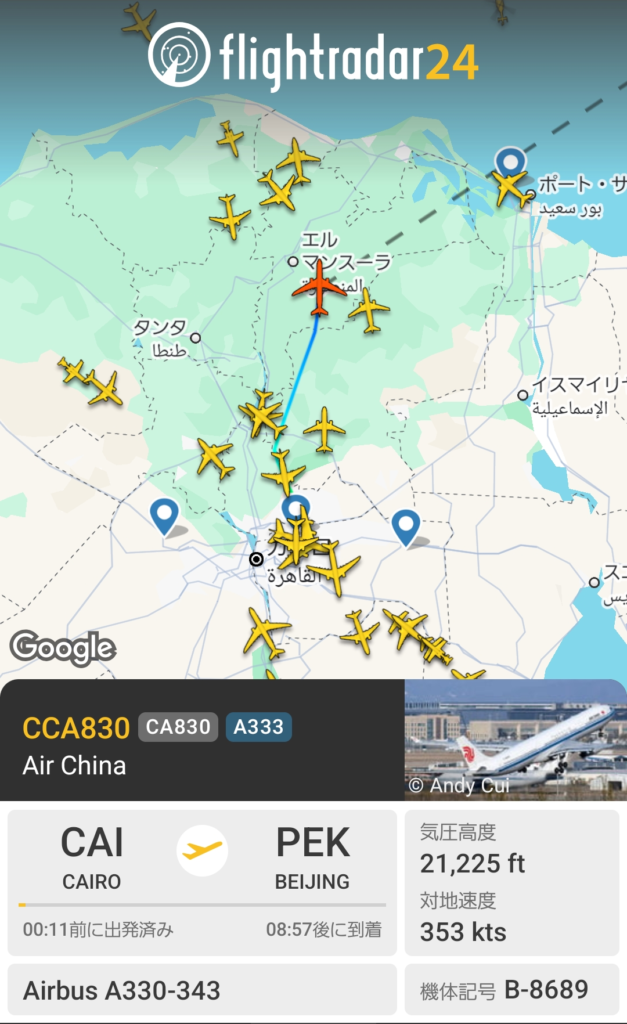Tap the B-8689 registration panel
This screenshot has width=627, height=1024.
(x=512, y=989)
